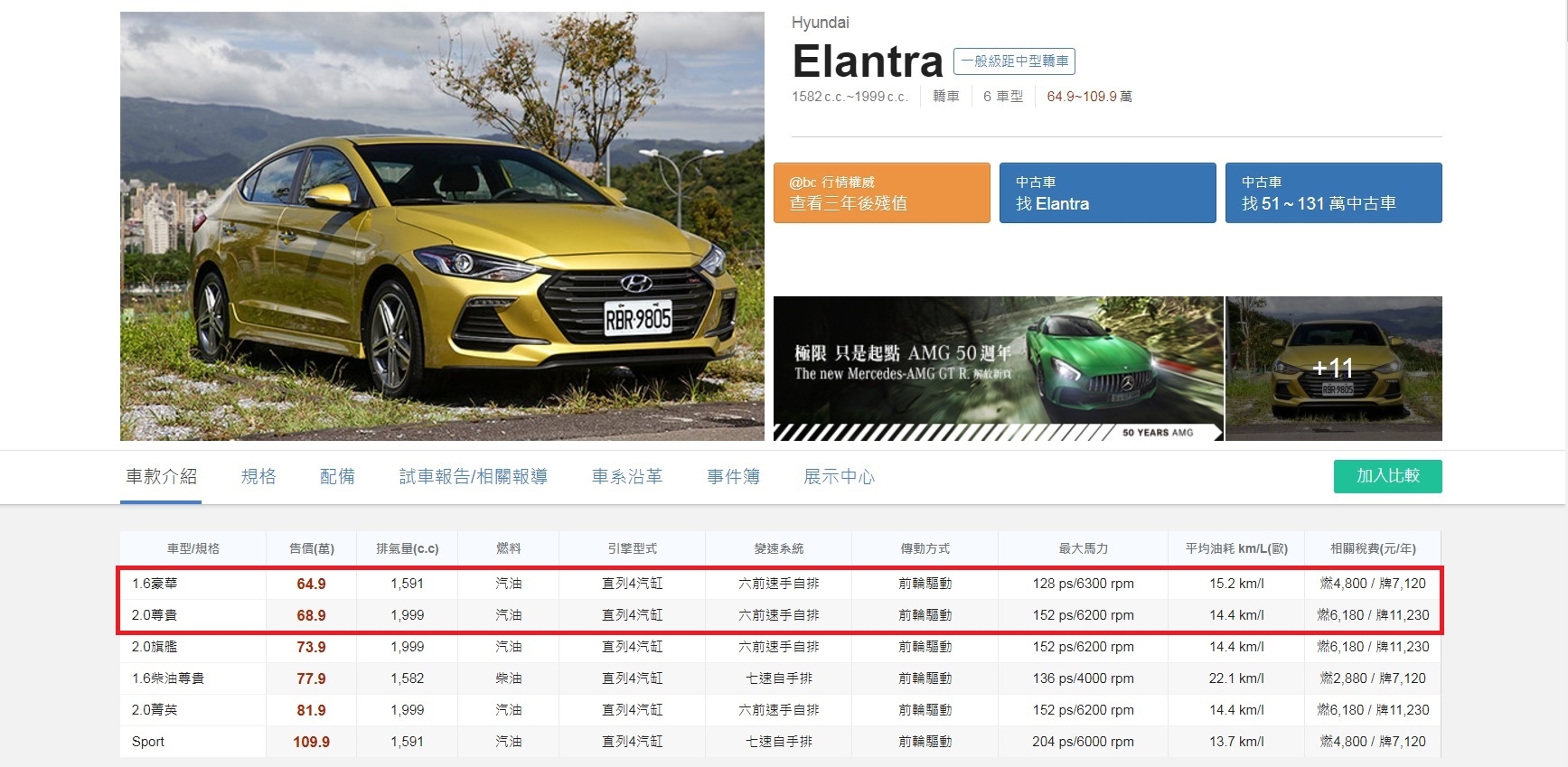Select the 2.0菁英 model row
This screenshot has height=767, width=1568.
pyautogui.click(x=780, y=710)
